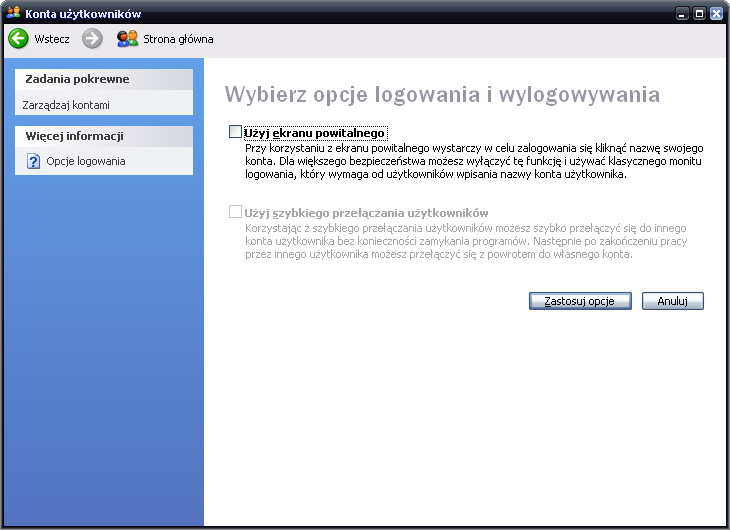Click the Wstecz text label
The width and height of the screenshot is (730, 530).
click(52, 39)
